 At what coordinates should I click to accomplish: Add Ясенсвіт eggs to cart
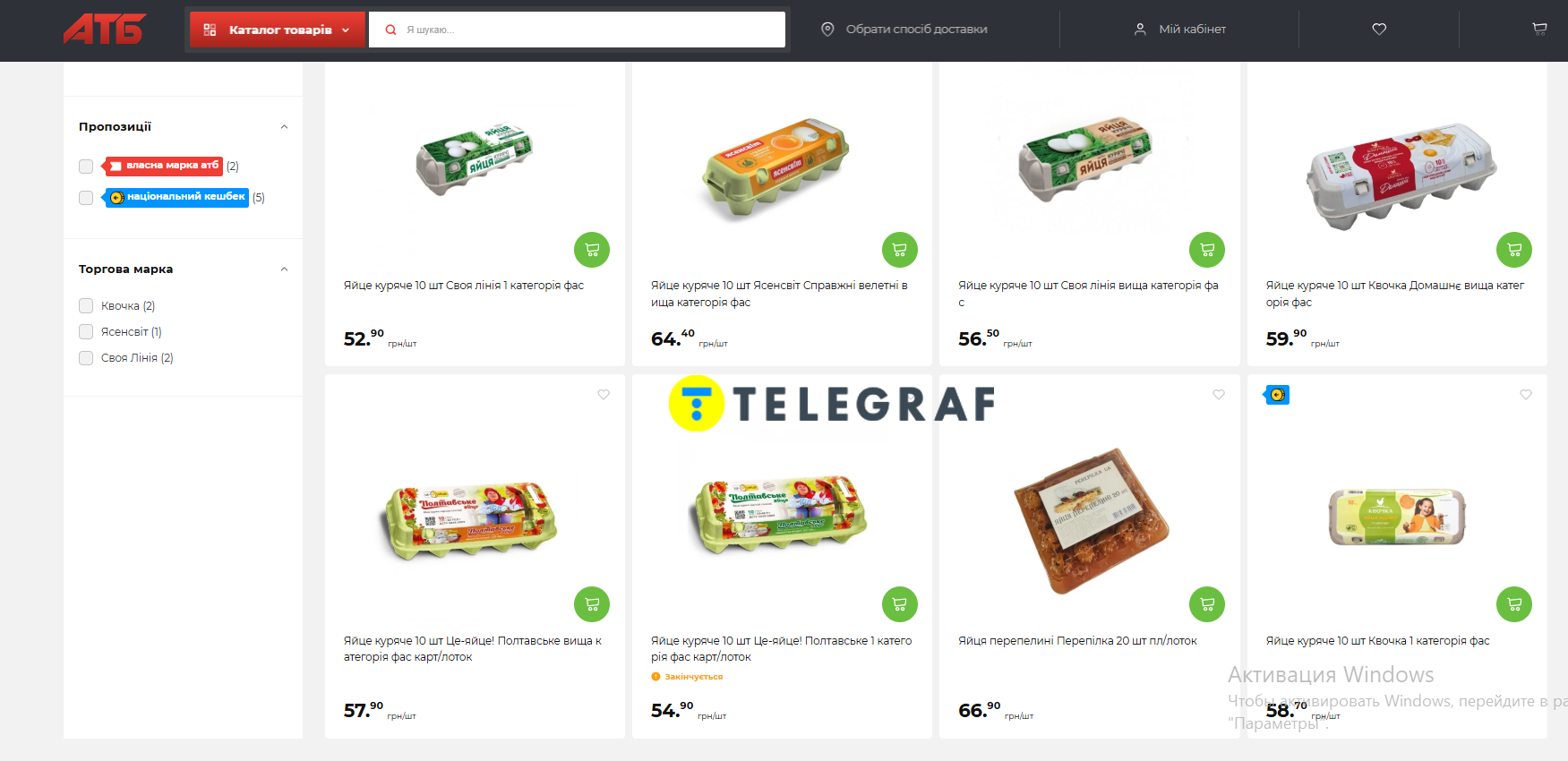pyautogui.click(x=899, y=250)
